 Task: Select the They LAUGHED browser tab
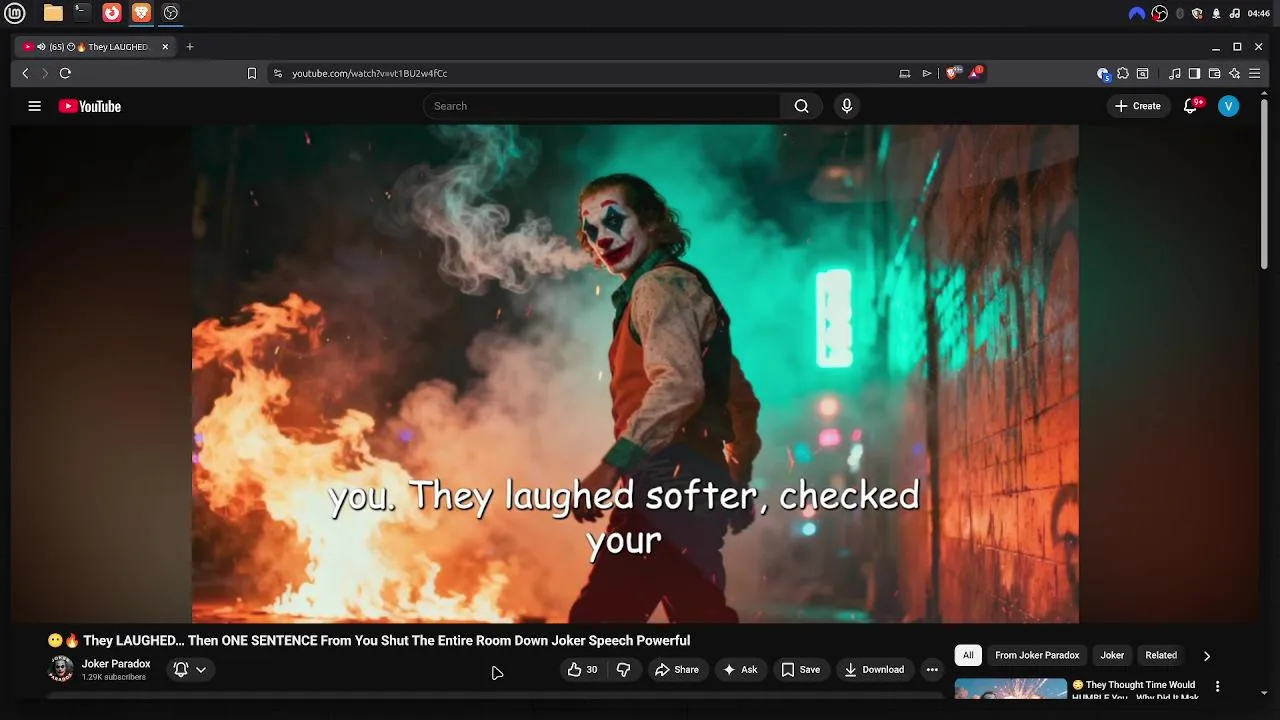tap(95, 46)
